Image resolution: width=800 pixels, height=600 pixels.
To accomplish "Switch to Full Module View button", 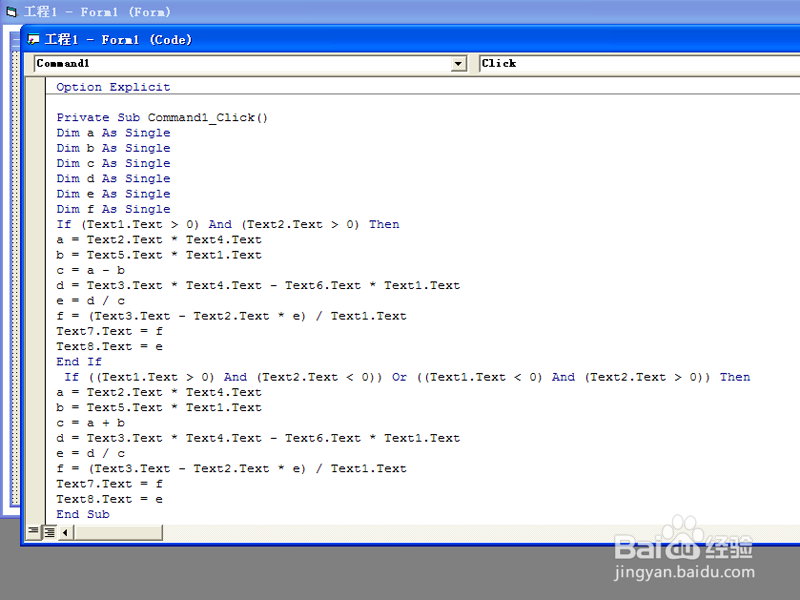I will tap(49, 532).
